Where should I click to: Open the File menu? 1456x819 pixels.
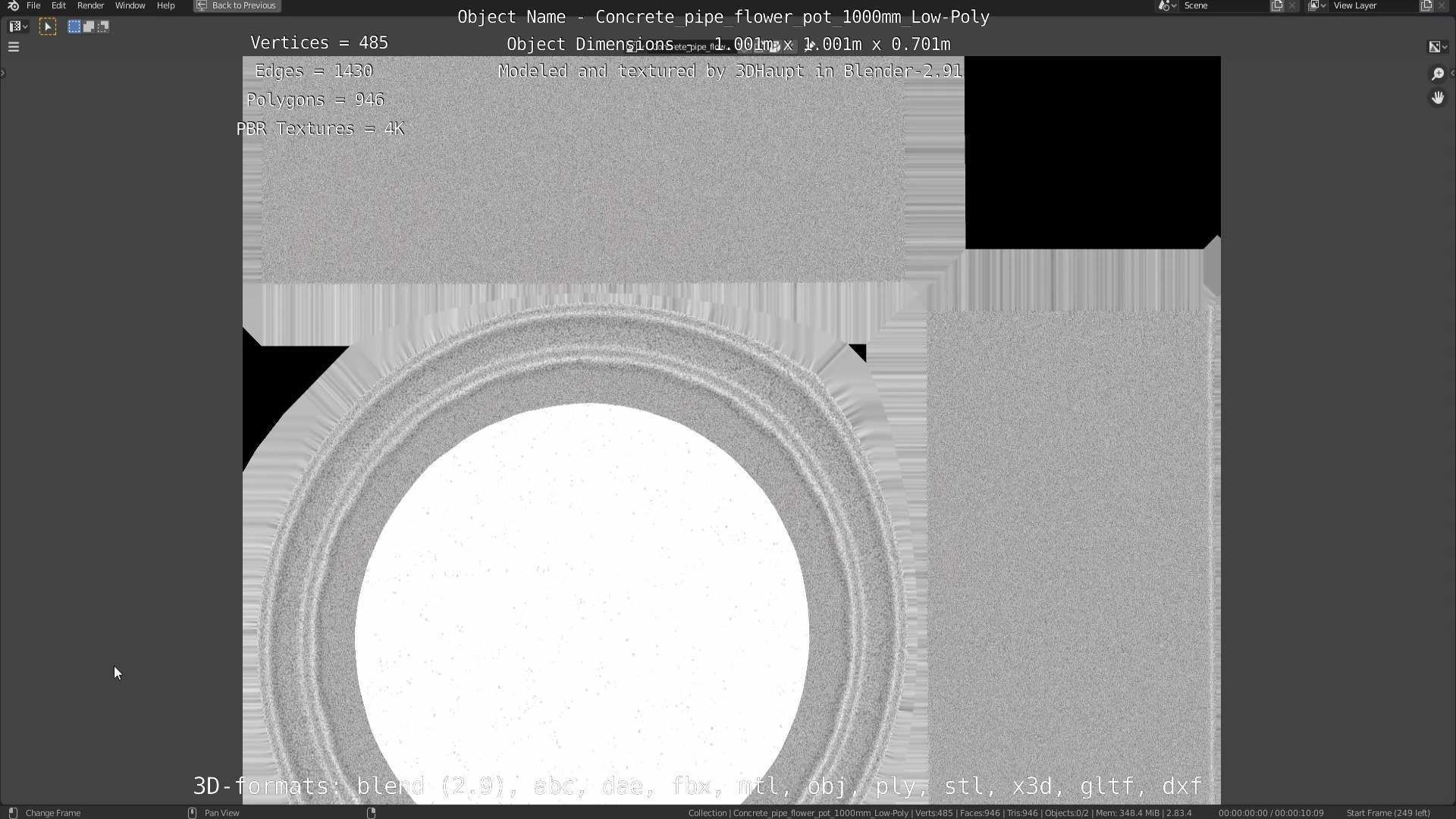click(33, 5)
